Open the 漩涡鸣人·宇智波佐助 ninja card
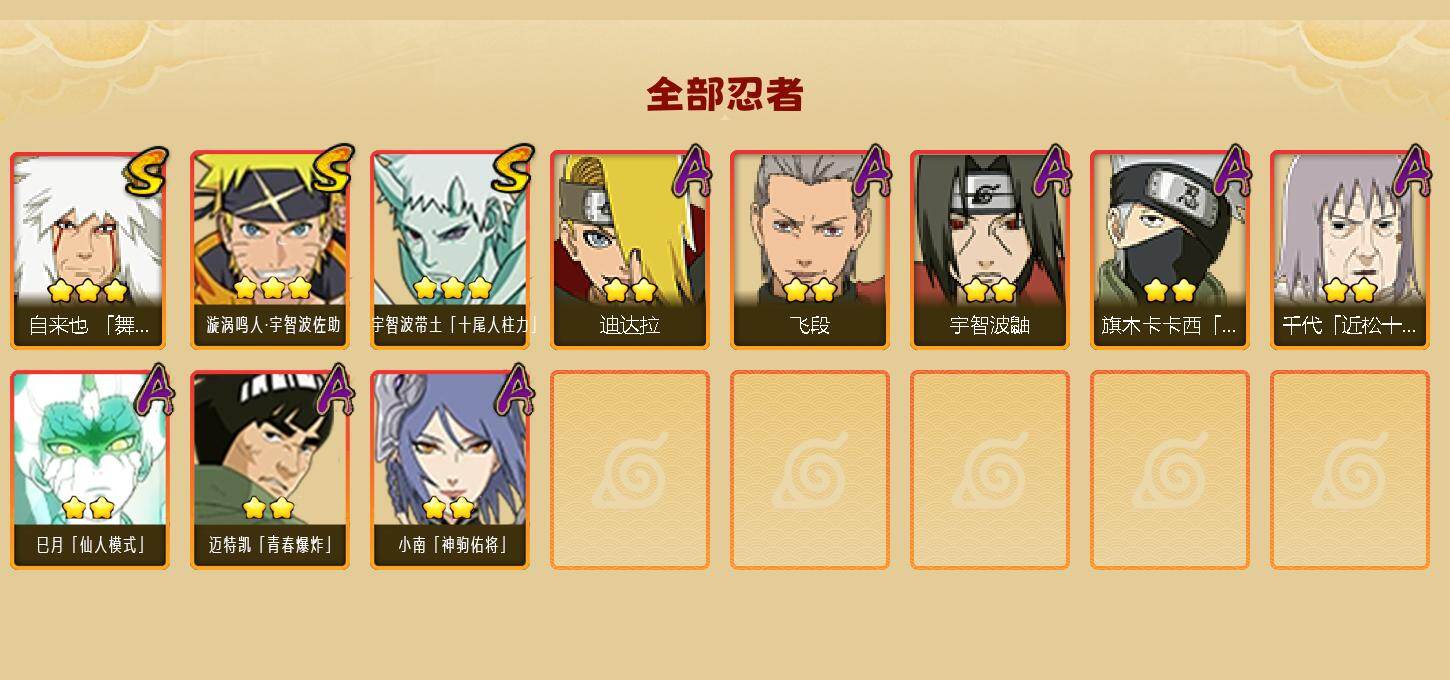Viewport: 1450px width, 680px height. point(270,250)
